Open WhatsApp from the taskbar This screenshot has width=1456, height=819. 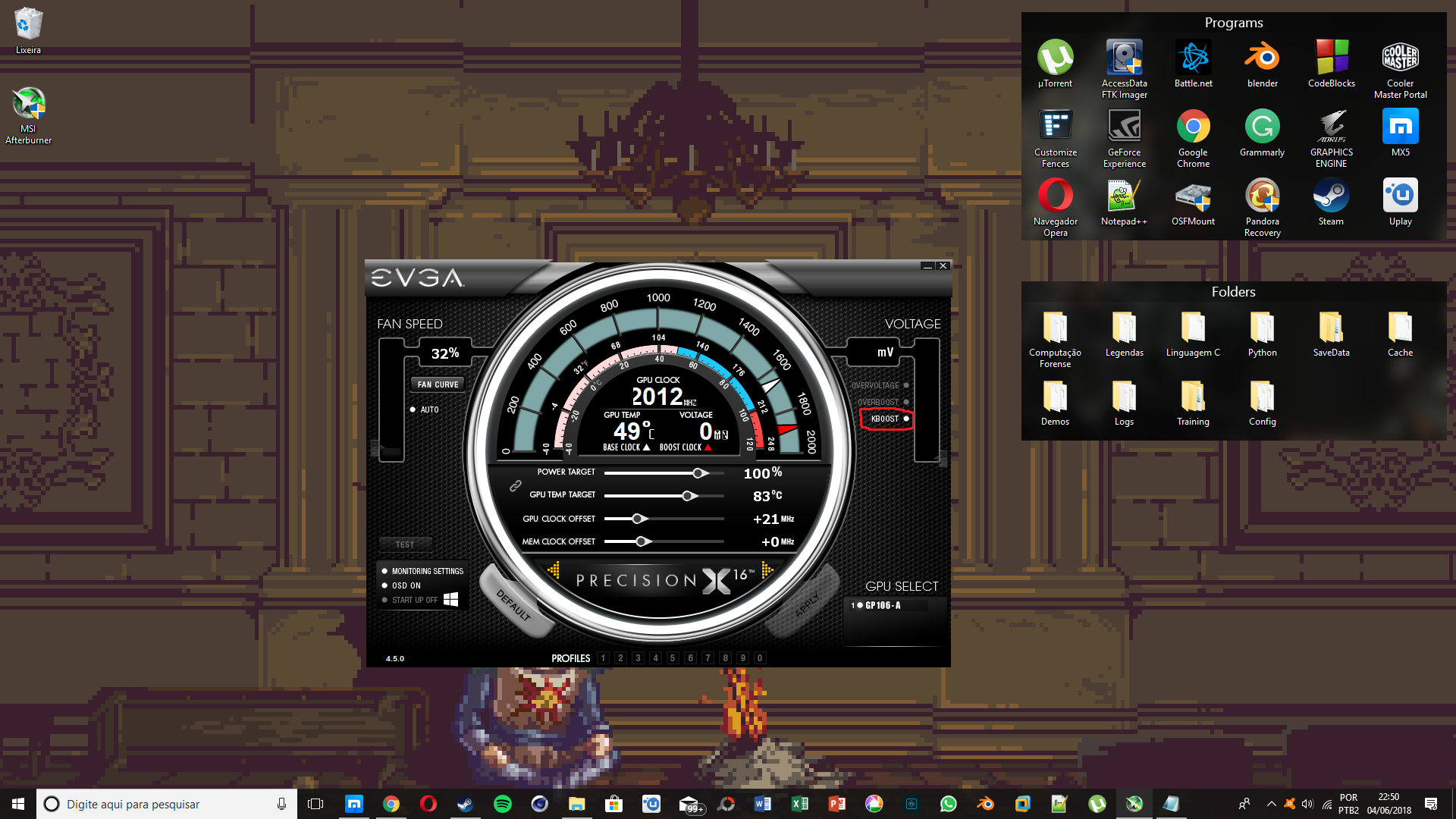click(x=948, y=804)
